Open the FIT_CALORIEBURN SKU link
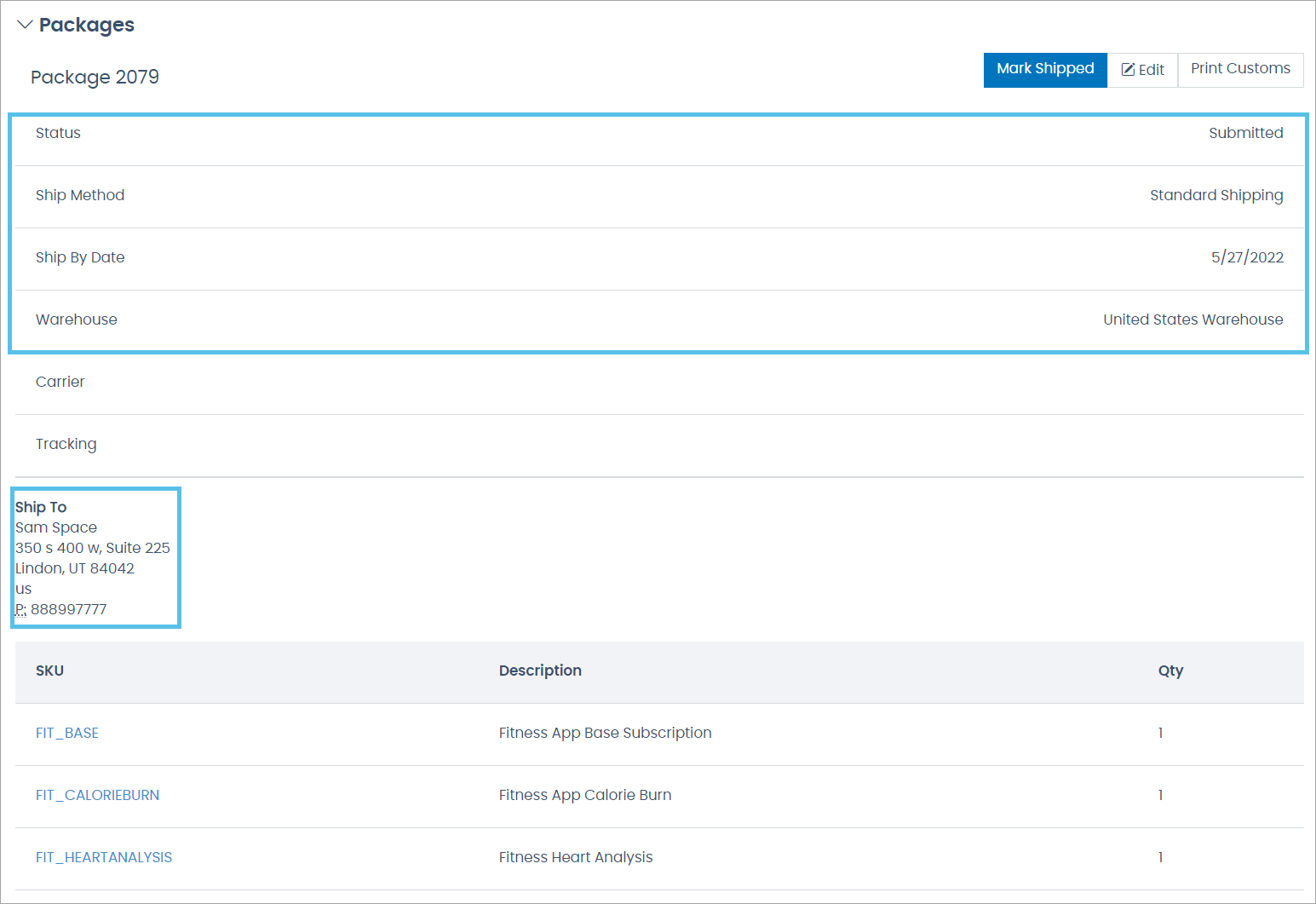 click(97, 795)
